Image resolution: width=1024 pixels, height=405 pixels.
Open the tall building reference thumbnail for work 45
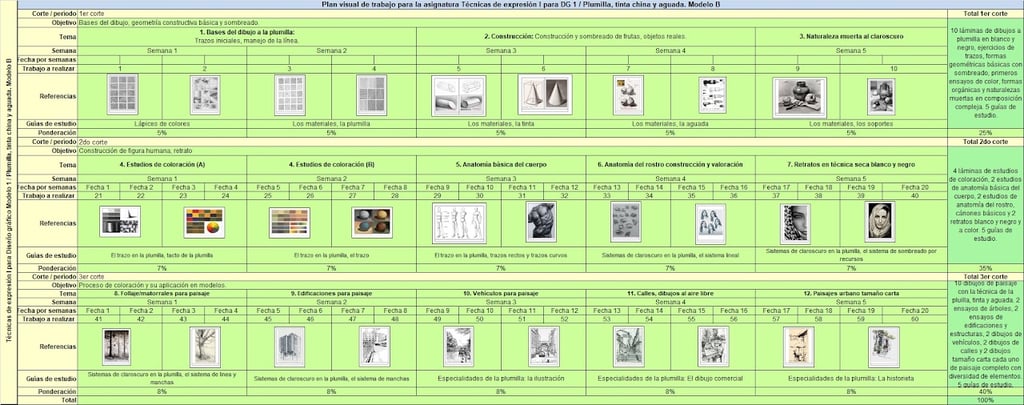[x=289, y=346]
